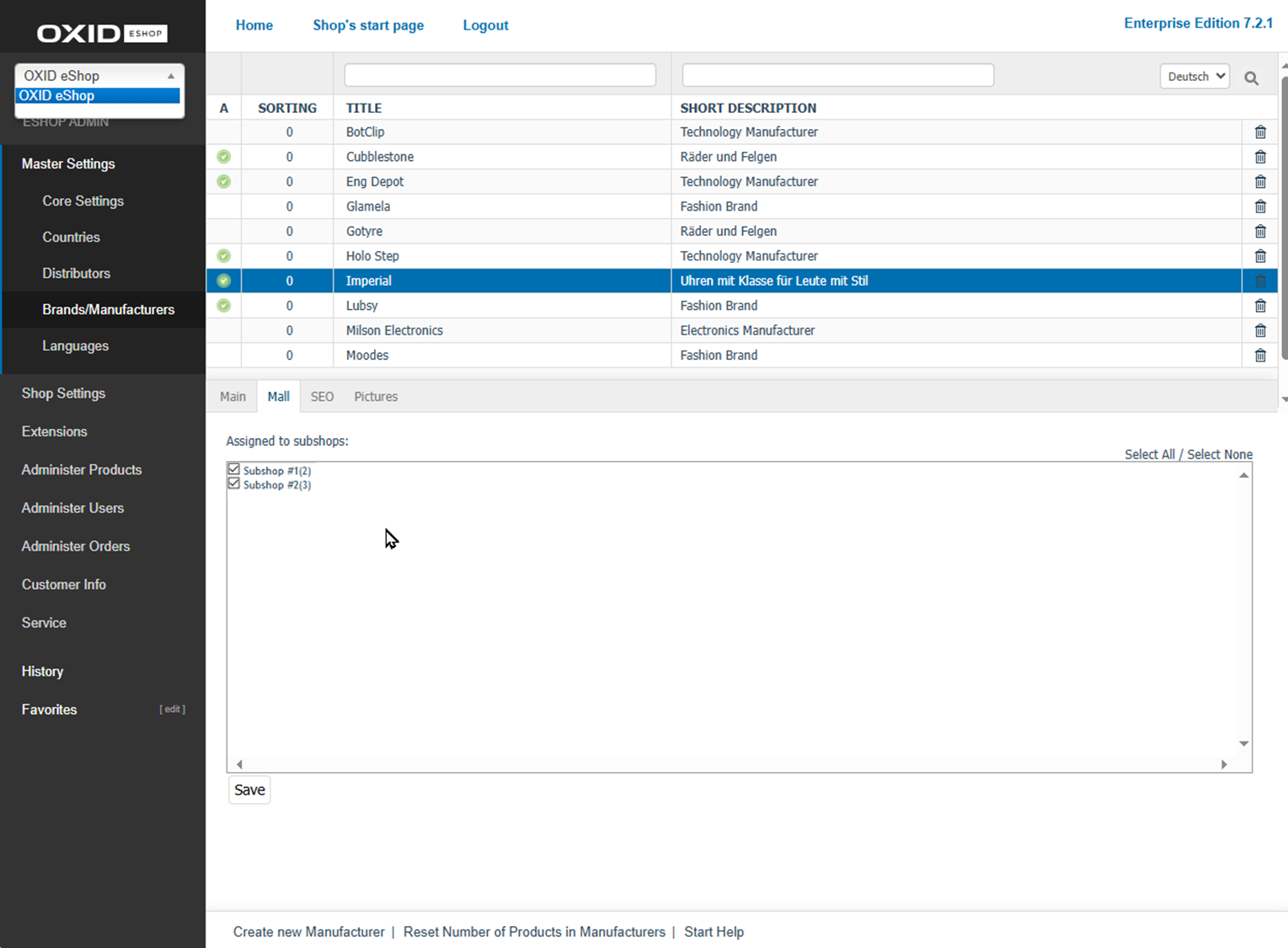Click subshop list scroll-right arrow
1288x948 pixels.
pyautogui.click(x=1224, y=764)
